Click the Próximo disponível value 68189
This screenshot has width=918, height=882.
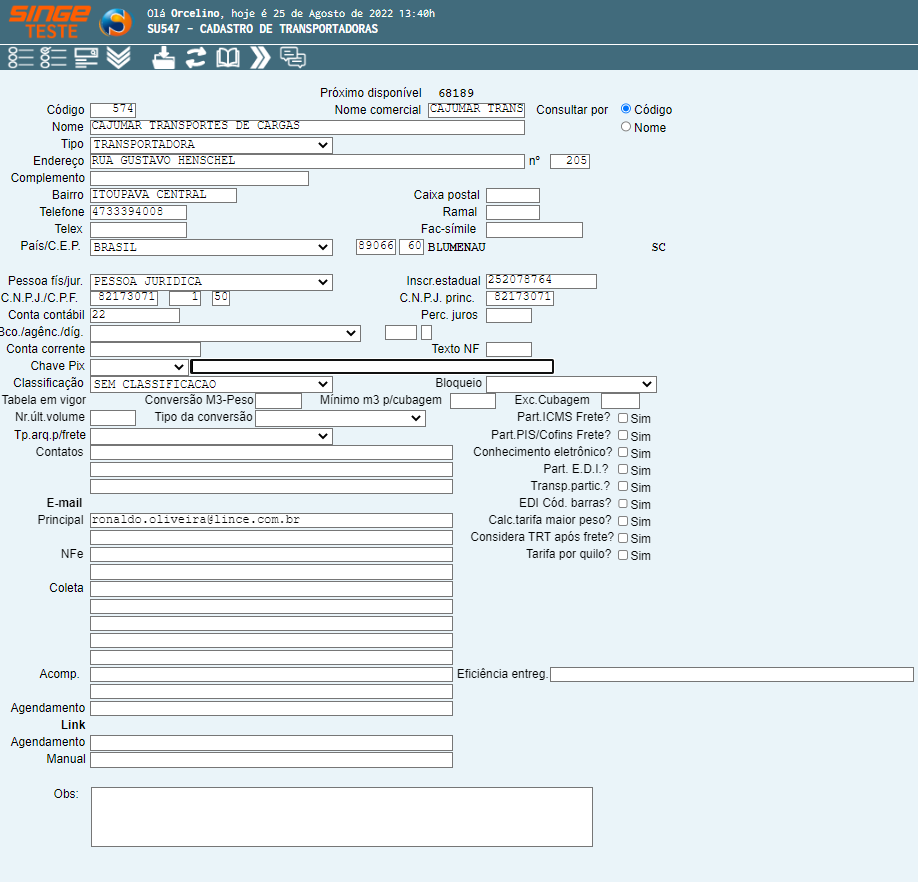(x=456, y=93)
